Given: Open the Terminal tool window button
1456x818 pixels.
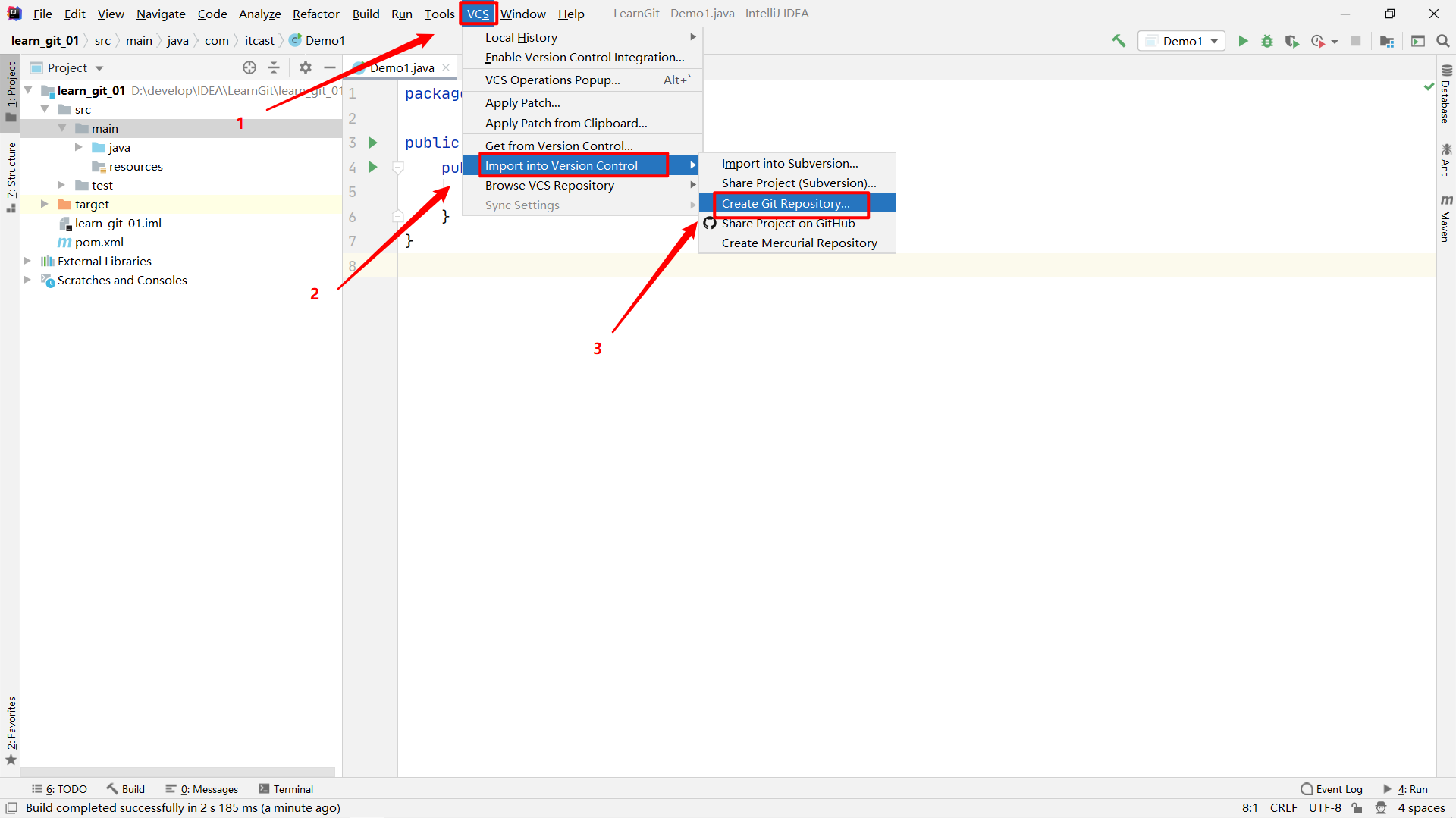Looking at the screenshot, I should coord(286,789).
